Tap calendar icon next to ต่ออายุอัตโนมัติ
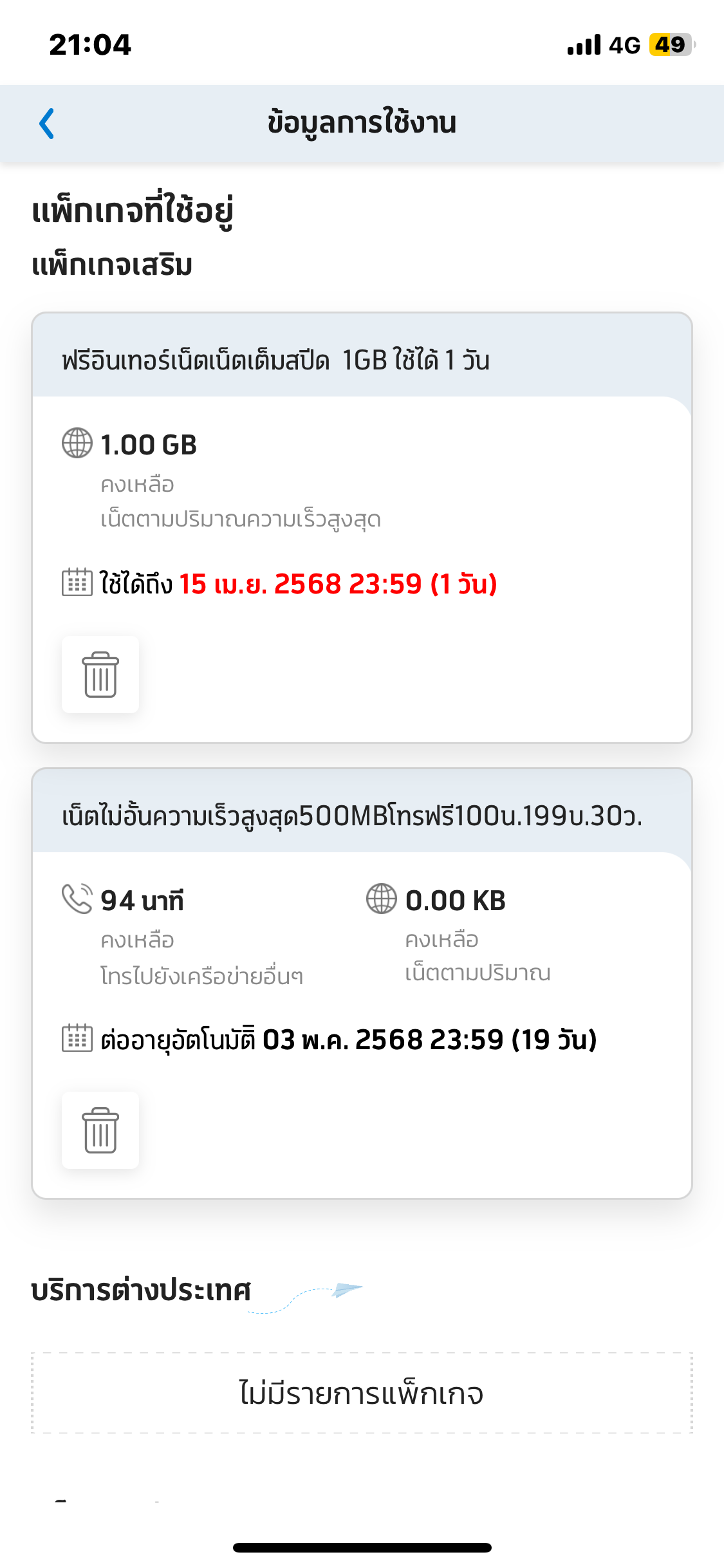This screenshot has width=724, height=1568. pyautogui.click(x=77, y=1038)
